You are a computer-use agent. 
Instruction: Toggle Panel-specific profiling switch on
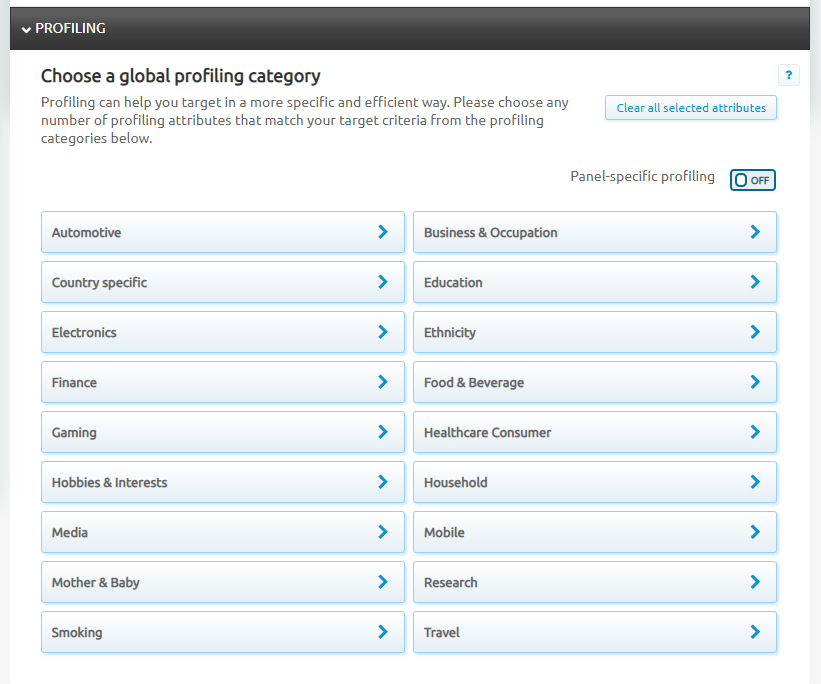pyautogui.click(x=752, y=180)
